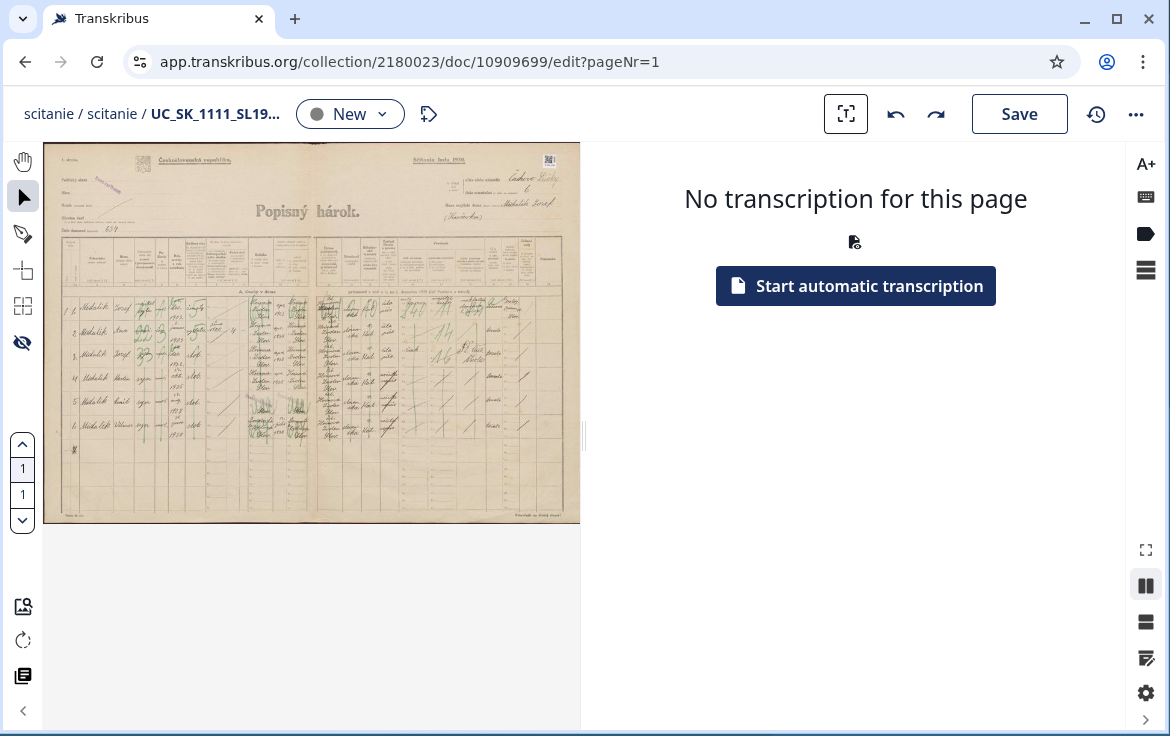Click the scitanie collection breadcrumb
The image size is (1170, 736).
(x=49, y=114)
